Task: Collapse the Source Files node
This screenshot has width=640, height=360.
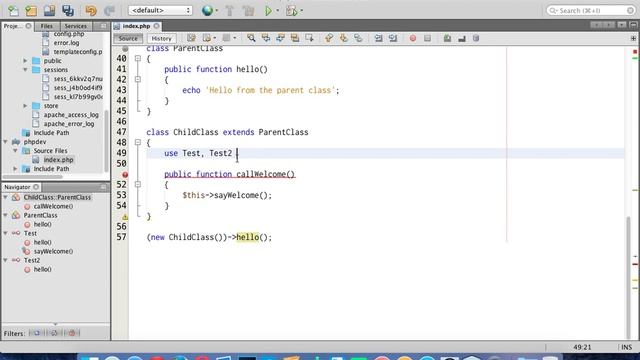Action: 16,151
